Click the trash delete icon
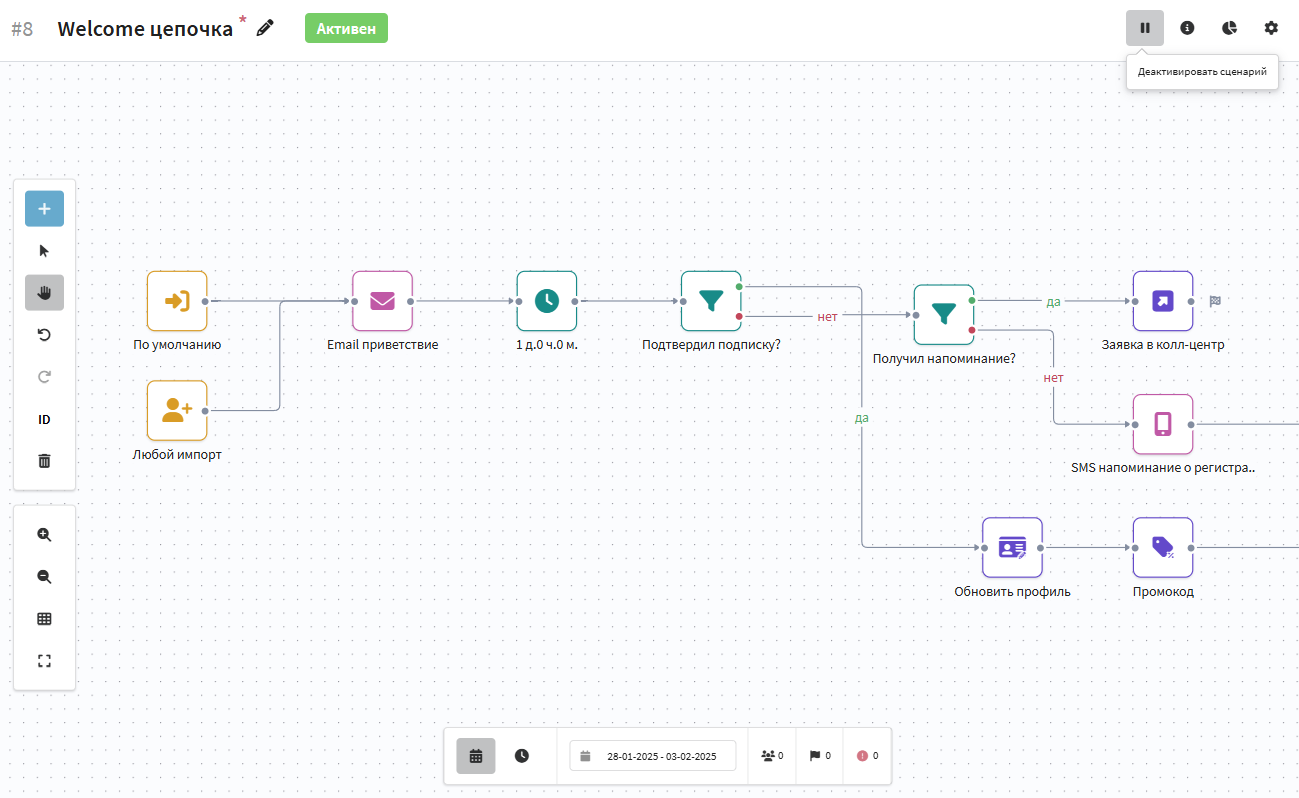This screenshot has height=798, width=1299. 44,461
